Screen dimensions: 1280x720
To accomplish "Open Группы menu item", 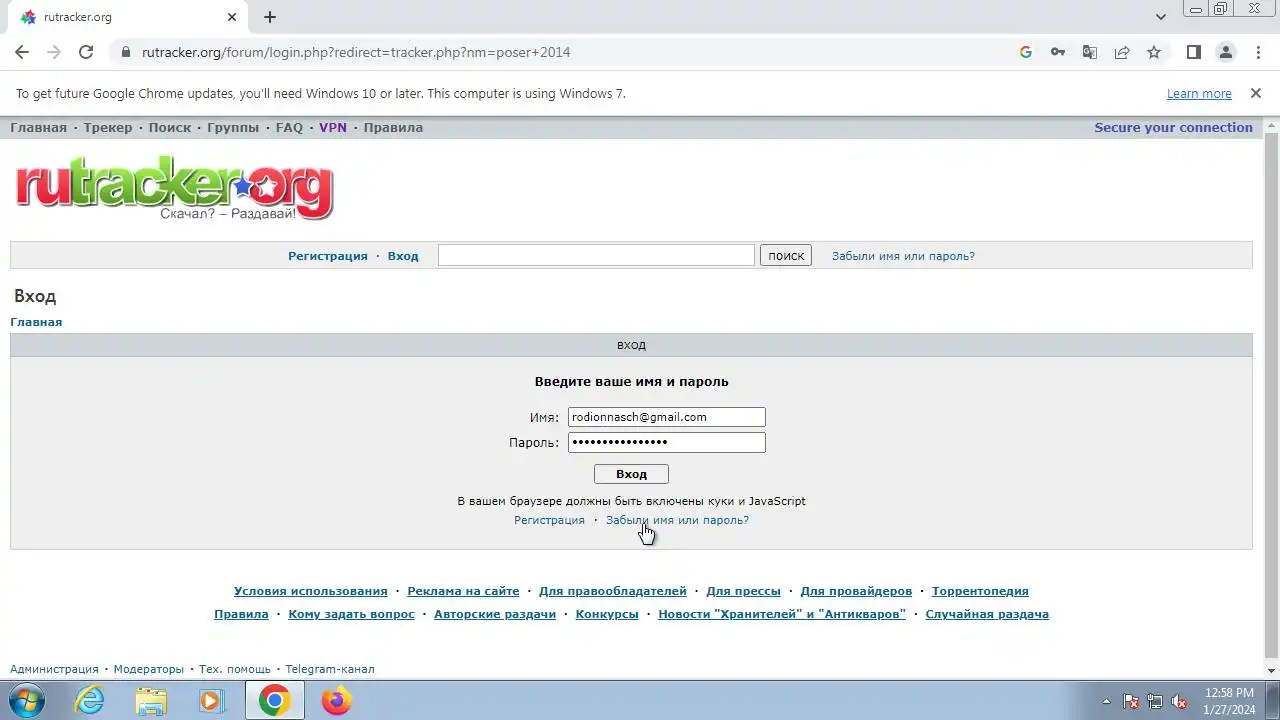I will click(x=233, y=127).
